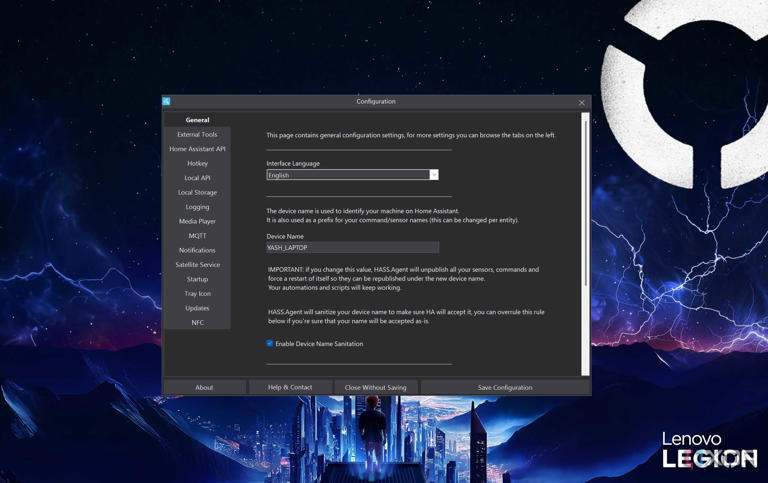
Task: Go to the Local API tab
Action: click(197, 178)
